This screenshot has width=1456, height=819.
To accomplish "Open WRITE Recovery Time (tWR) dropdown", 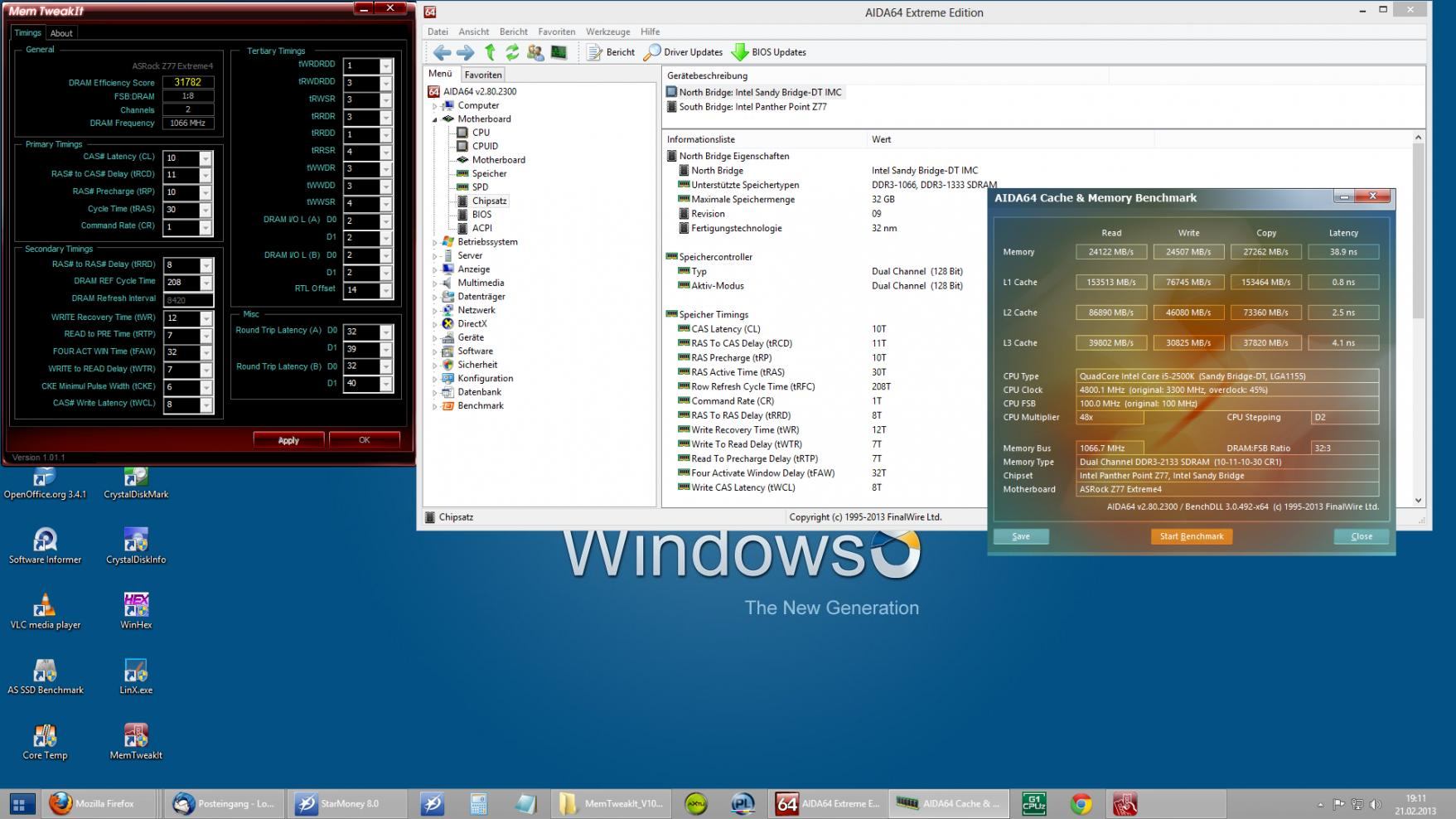I will point(206,318).
